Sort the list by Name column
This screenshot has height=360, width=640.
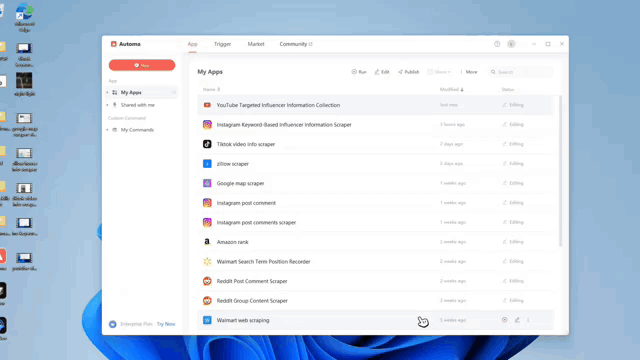coord(211,89)
